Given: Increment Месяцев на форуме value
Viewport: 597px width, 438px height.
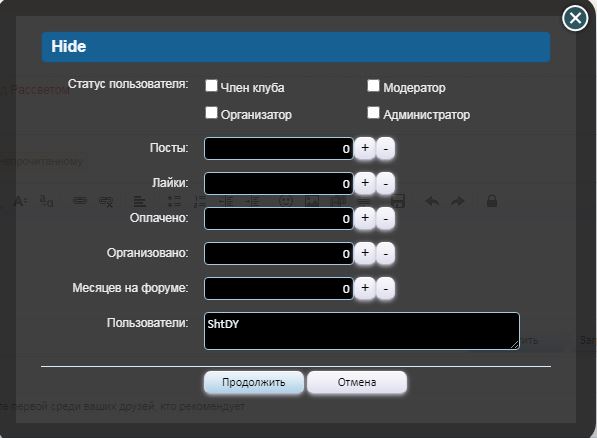Looking at the screenshot, I should tap(365, 288).
